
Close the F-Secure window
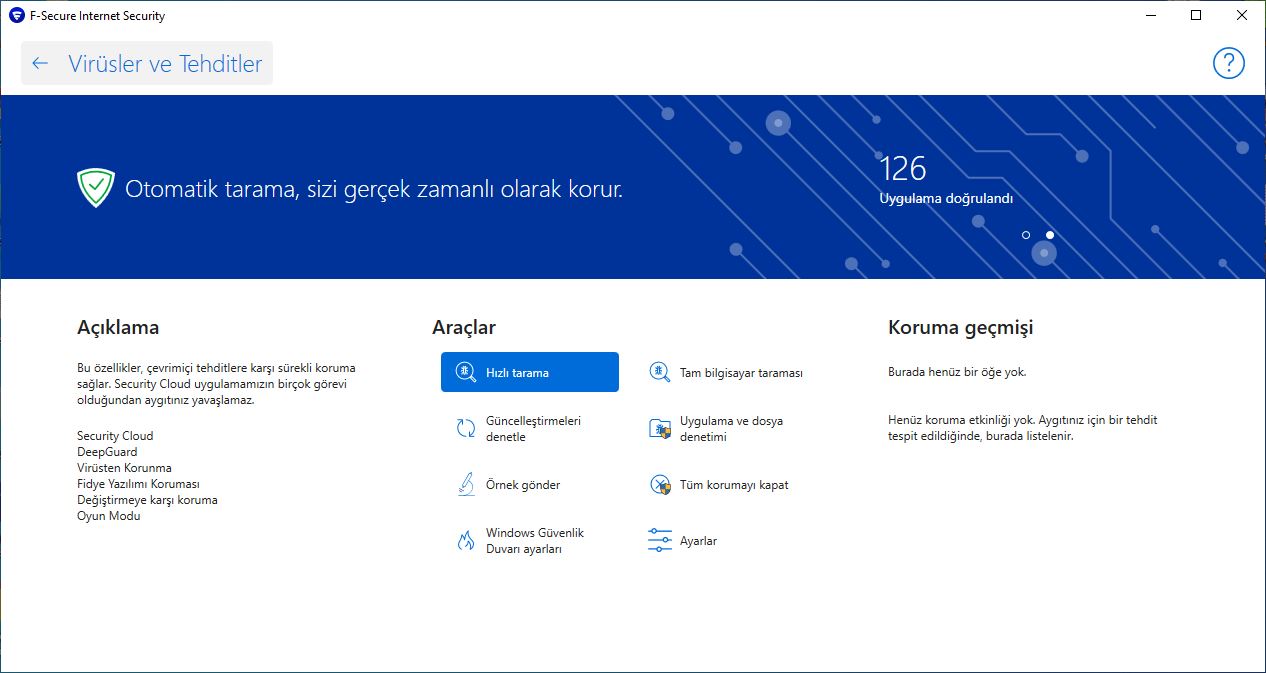pyautogui.click(x=1242, y=15)
